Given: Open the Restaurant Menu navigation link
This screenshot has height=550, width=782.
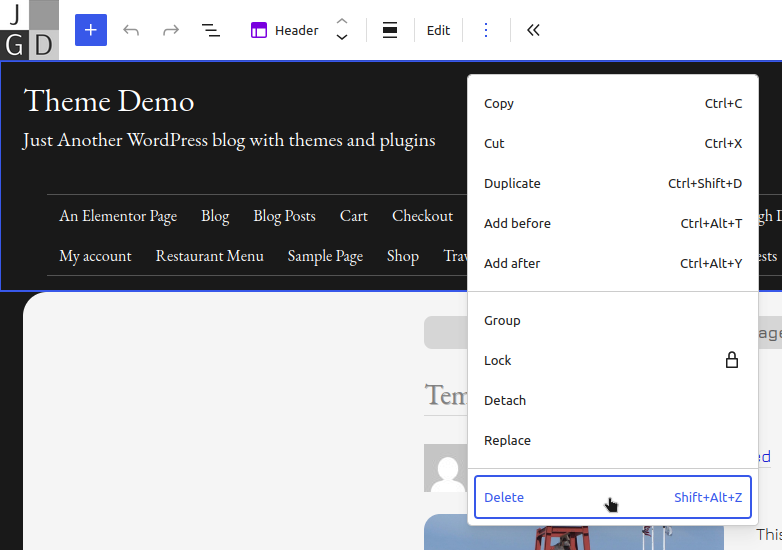Looking at the screenshot, I should [x=209, y=256].
